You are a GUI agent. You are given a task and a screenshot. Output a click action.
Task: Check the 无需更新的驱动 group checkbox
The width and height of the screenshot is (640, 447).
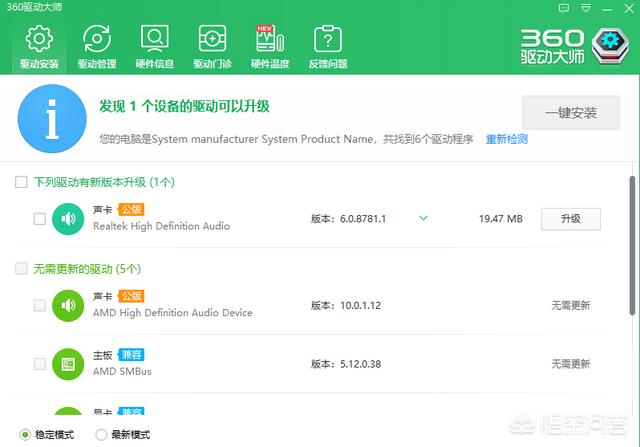coord(21,269)
